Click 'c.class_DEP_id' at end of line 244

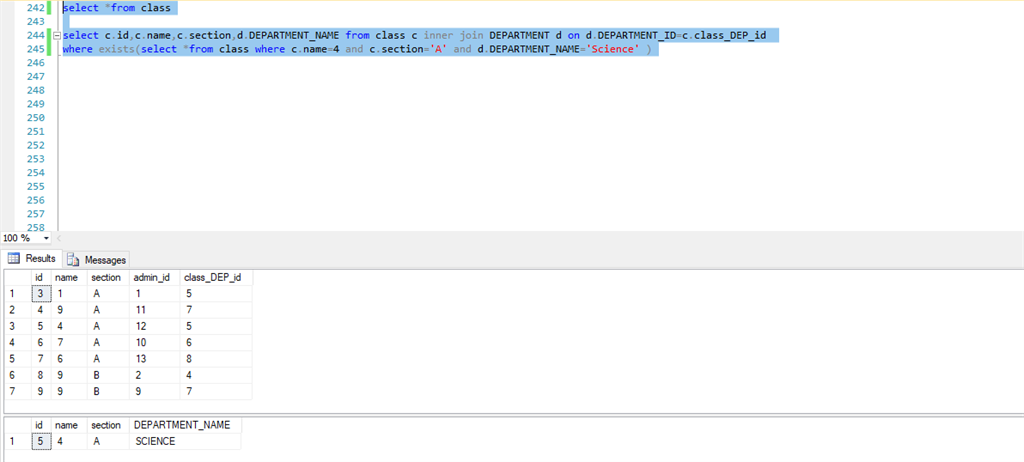724,35
